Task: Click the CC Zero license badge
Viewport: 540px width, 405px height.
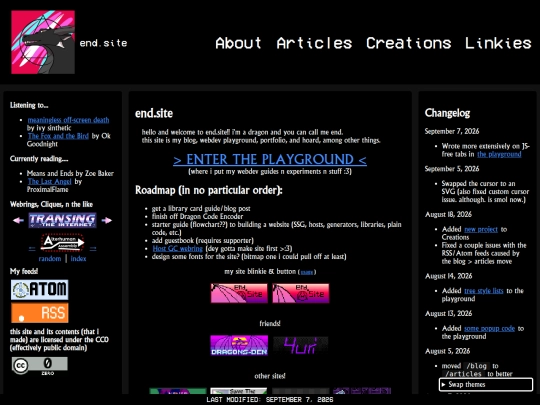Action: tap(40, 365)
